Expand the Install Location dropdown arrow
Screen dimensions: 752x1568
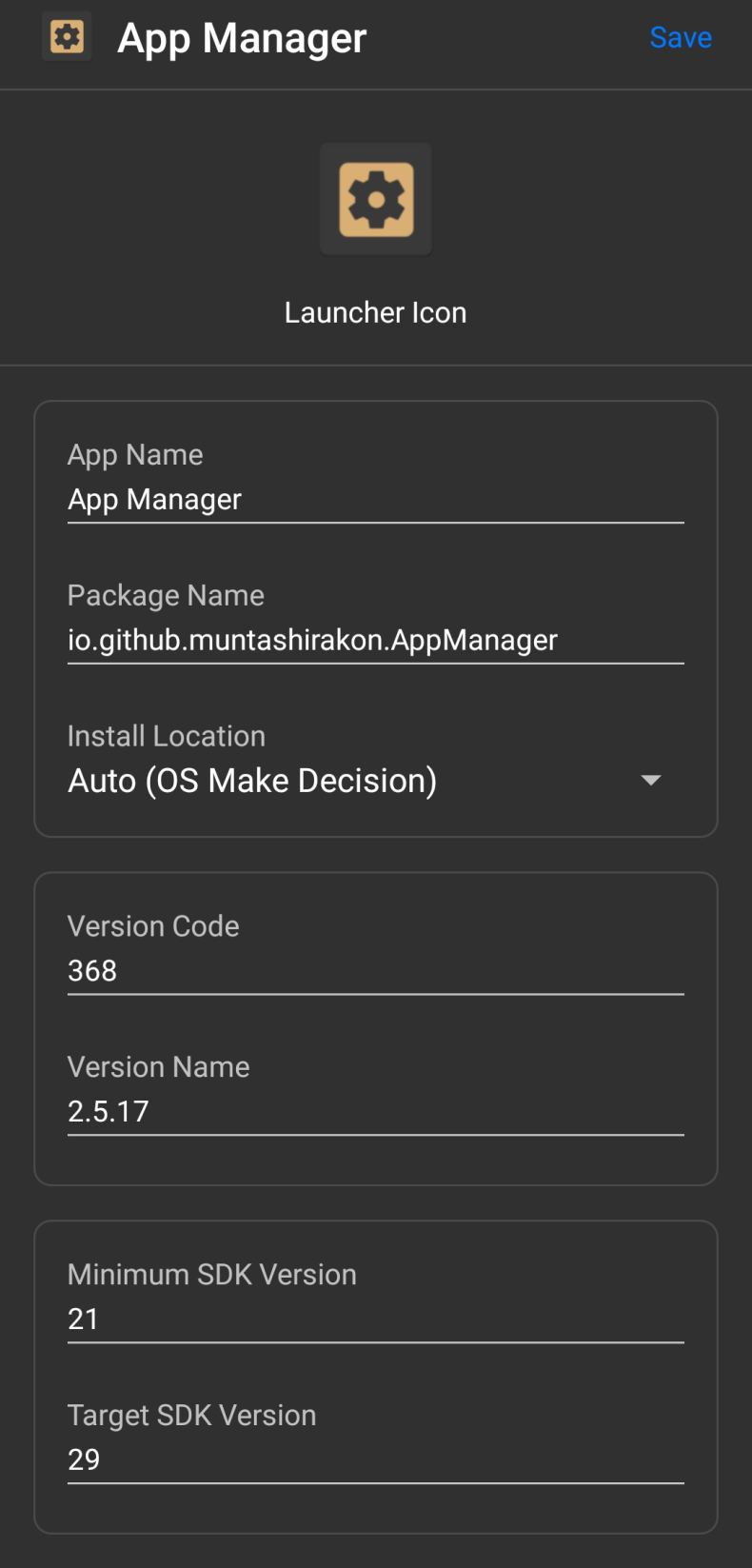651,781
